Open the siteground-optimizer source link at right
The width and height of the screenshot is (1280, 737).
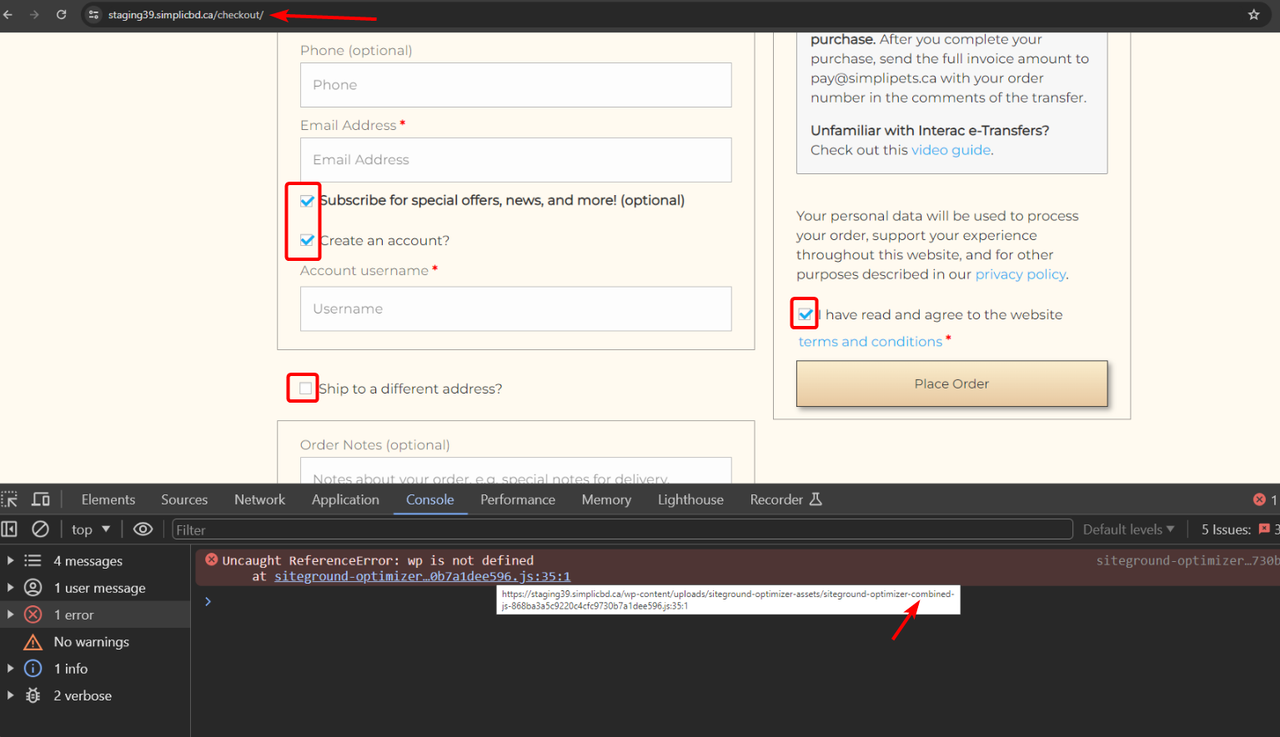tap(1188, 561)
